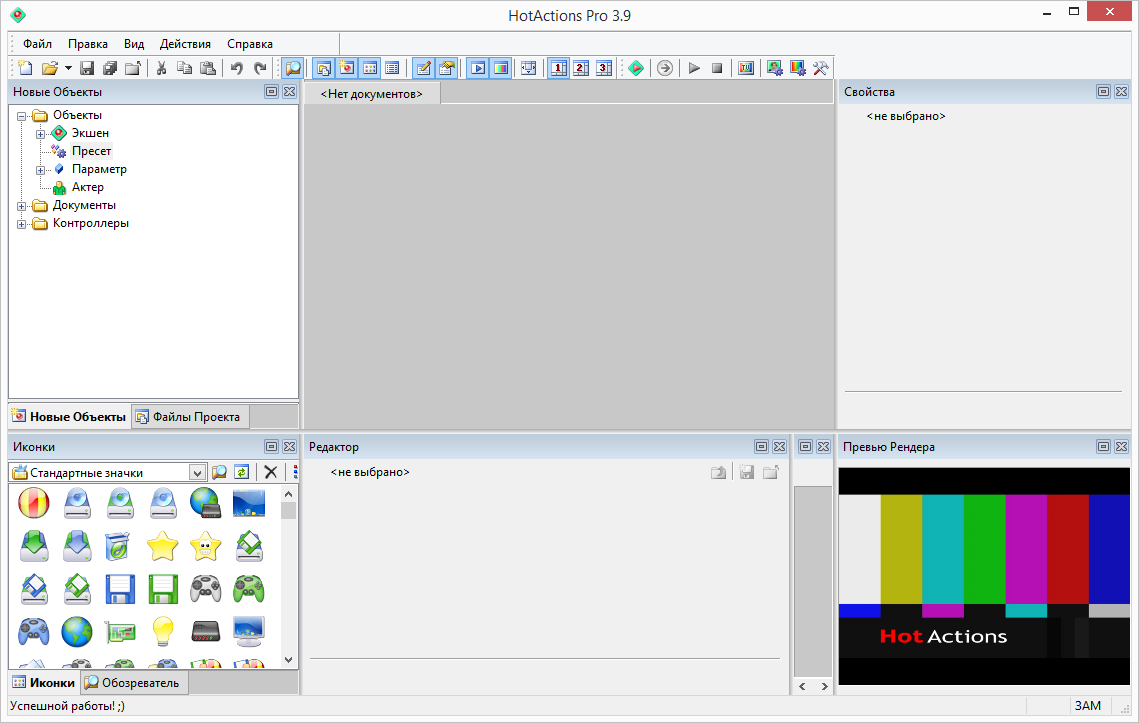This screenshot has height=723, width=1139.
Task: Toggle the color bars preview panel button
Action: click(500, 68)
